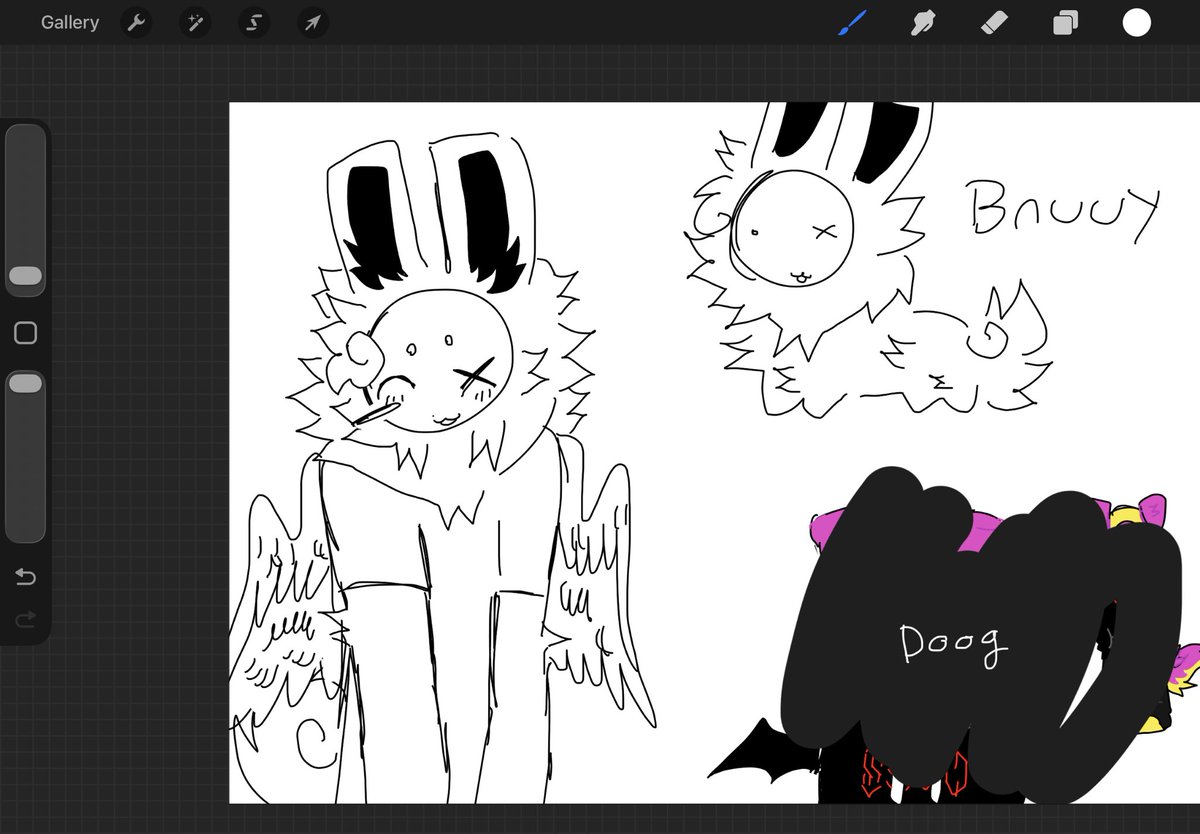Open the Gallery
This screenshot has height=834, width=1200.
tap(70, 23)
